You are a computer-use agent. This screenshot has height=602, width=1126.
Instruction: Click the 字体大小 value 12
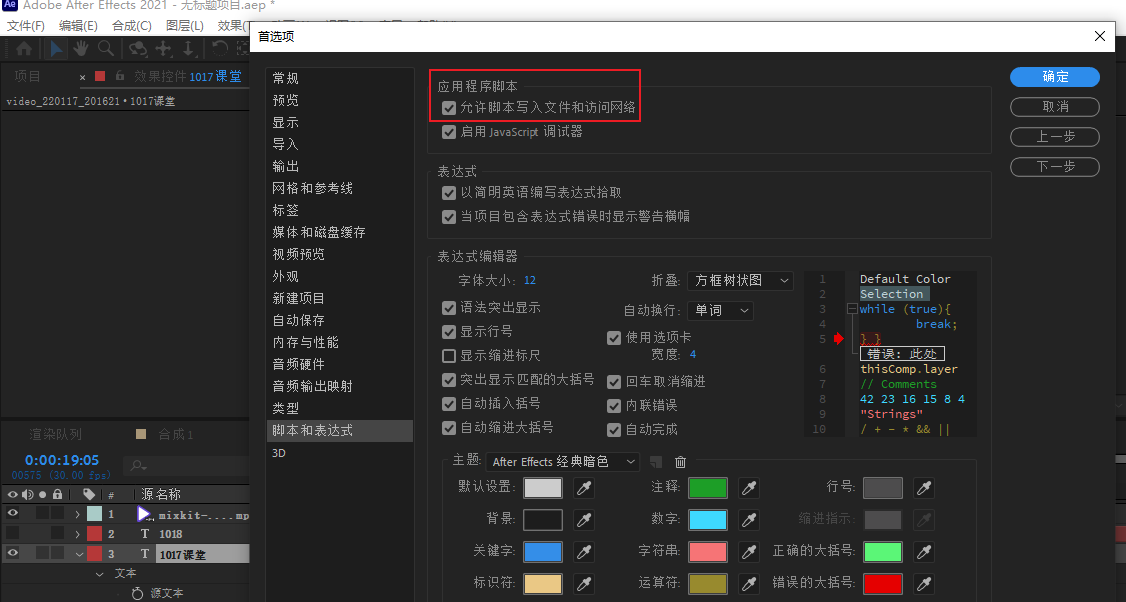pyautogui.click(x=530, y=280)
